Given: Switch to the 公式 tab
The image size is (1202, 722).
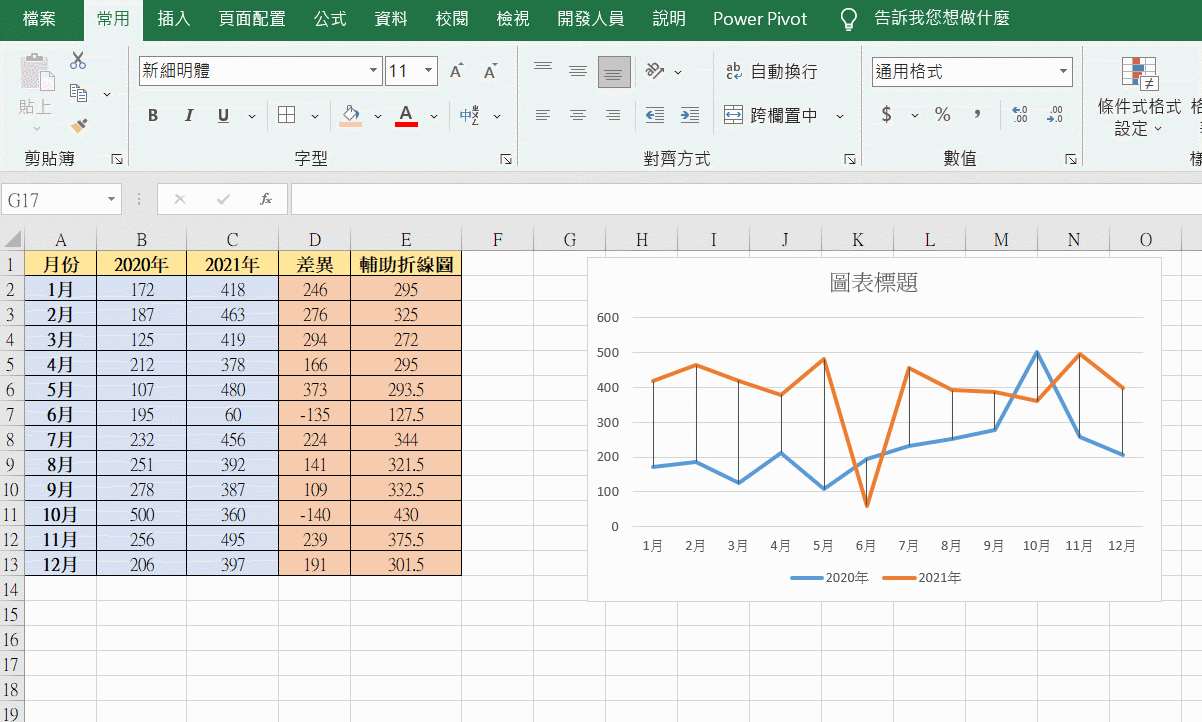Looking at the screenshot, I should (330, 18).
